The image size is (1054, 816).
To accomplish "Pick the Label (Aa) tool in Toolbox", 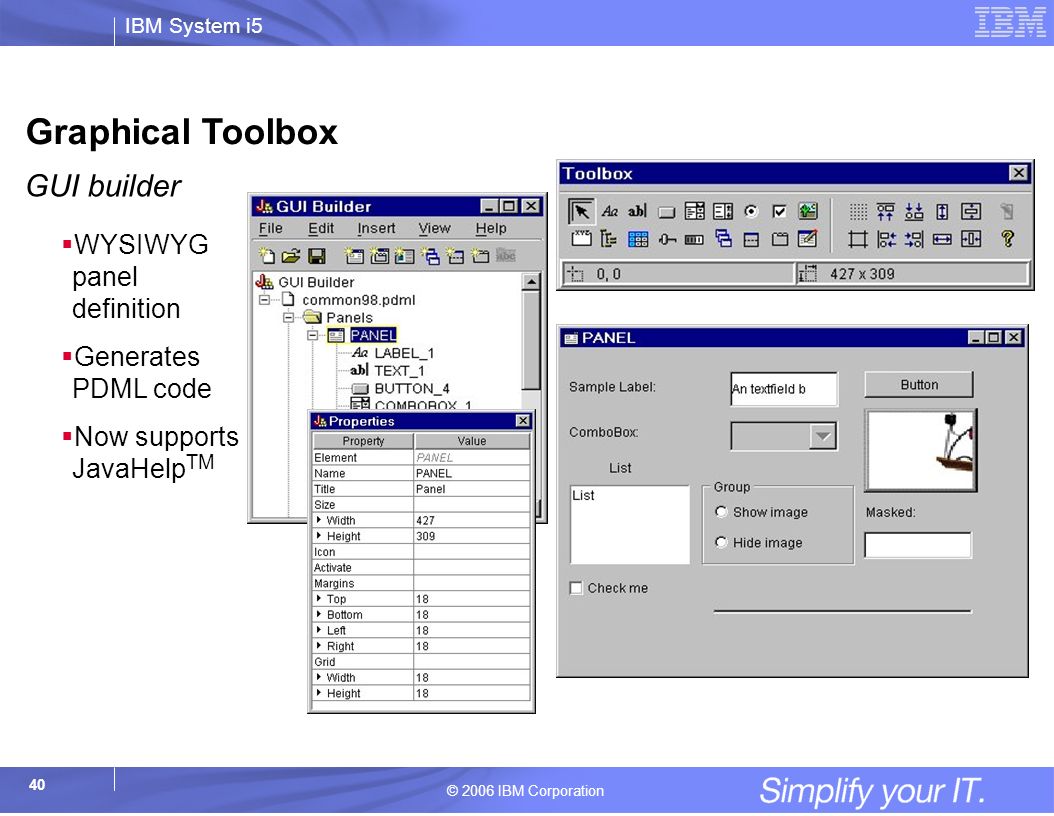I will (609, 212).
